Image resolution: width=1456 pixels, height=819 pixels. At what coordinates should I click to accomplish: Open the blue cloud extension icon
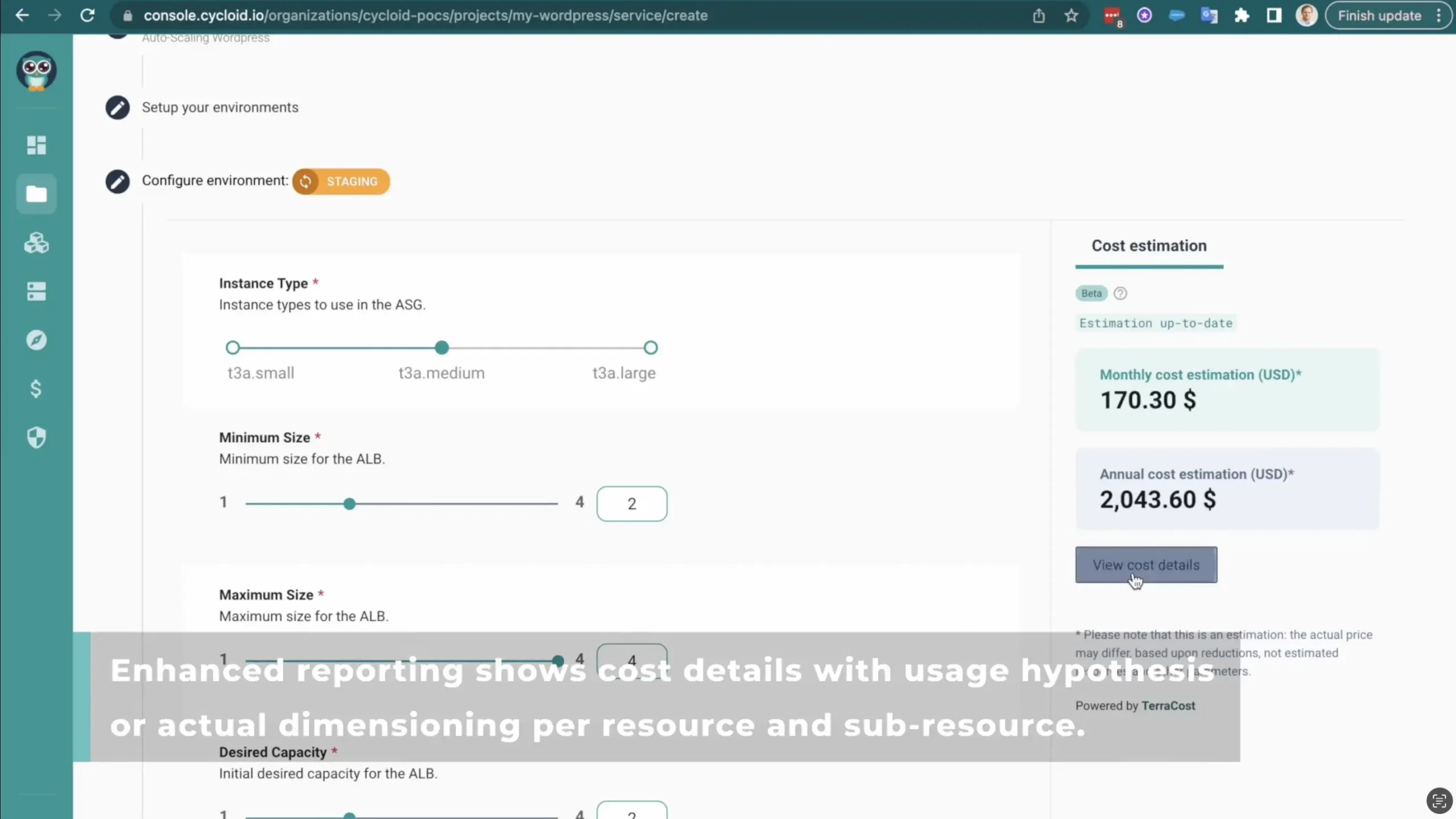(1177, 15)
